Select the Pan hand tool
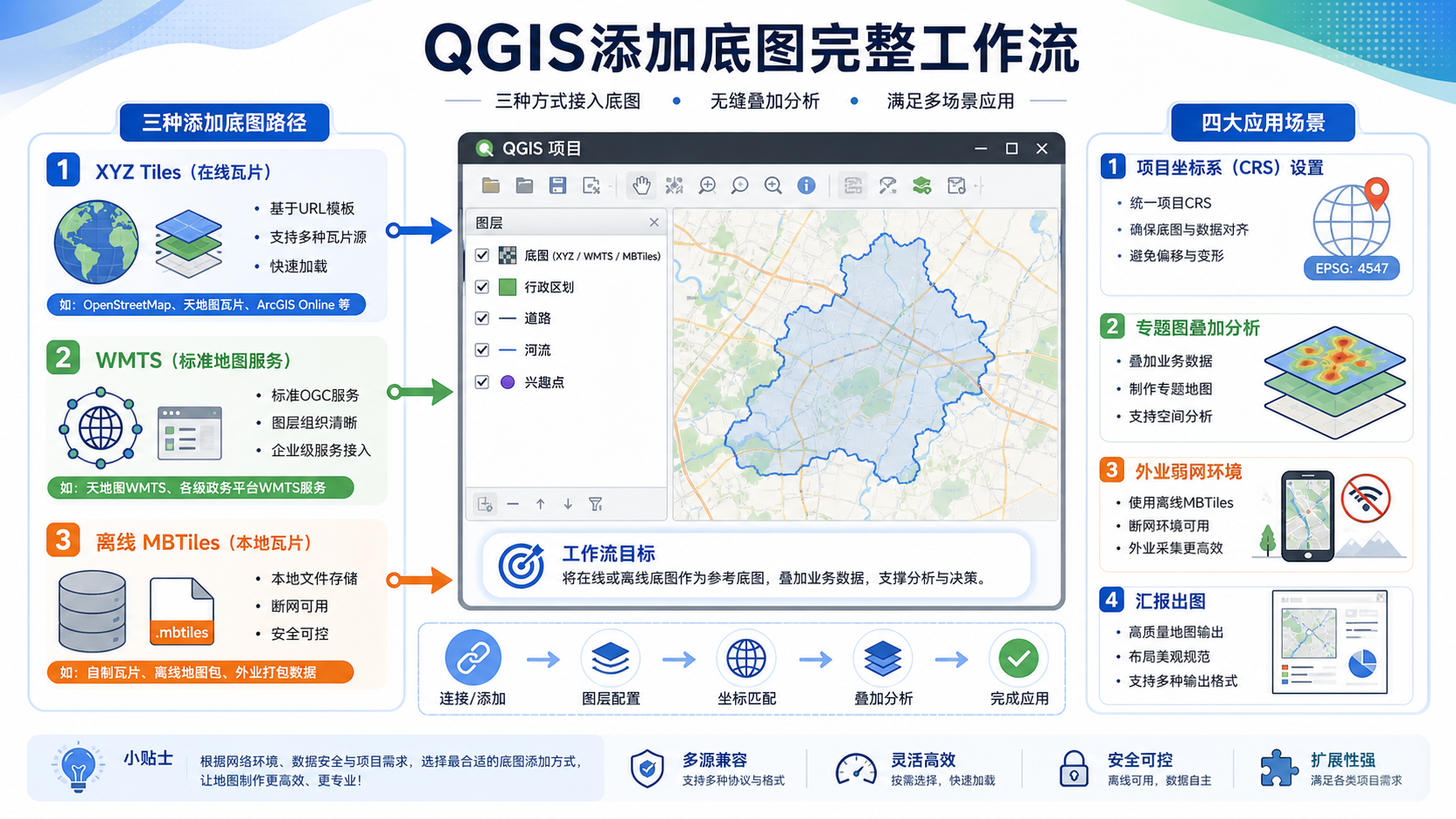 tap(641, 185)
